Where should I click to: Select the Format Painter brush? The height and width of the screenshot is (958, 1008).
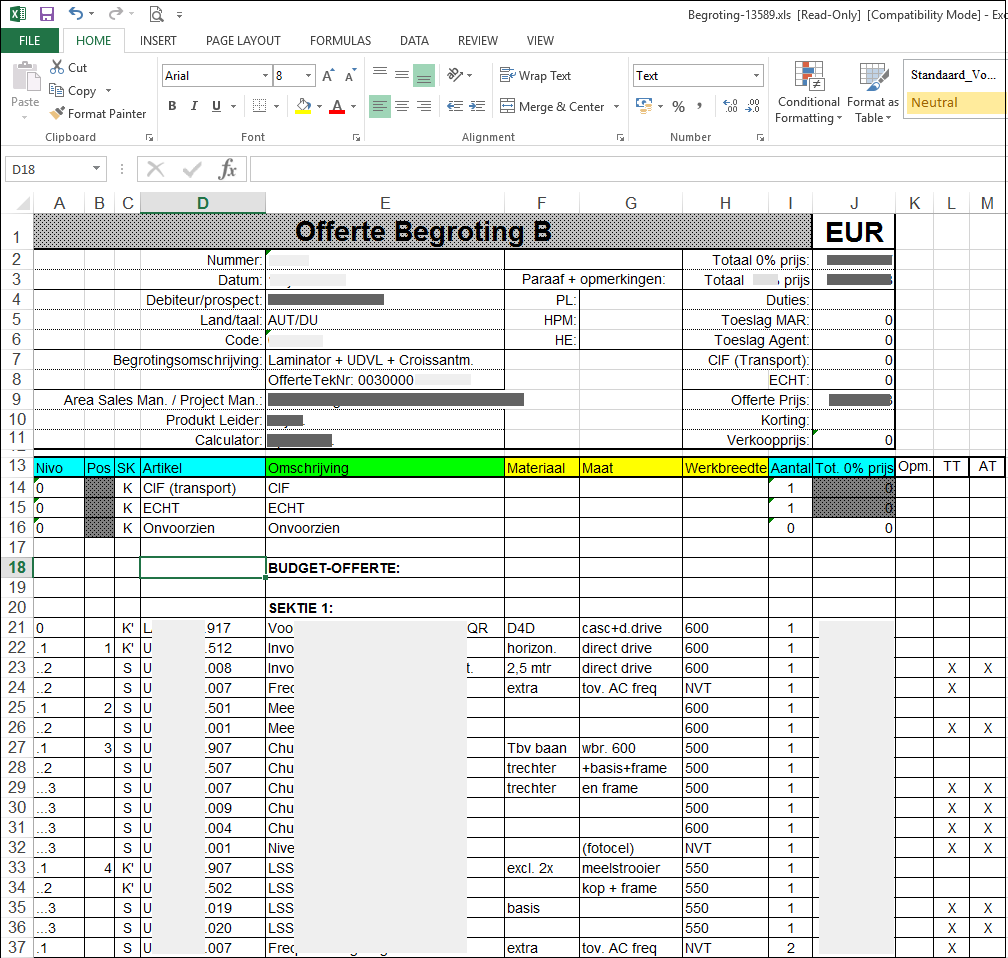click(x=57, y=113)
